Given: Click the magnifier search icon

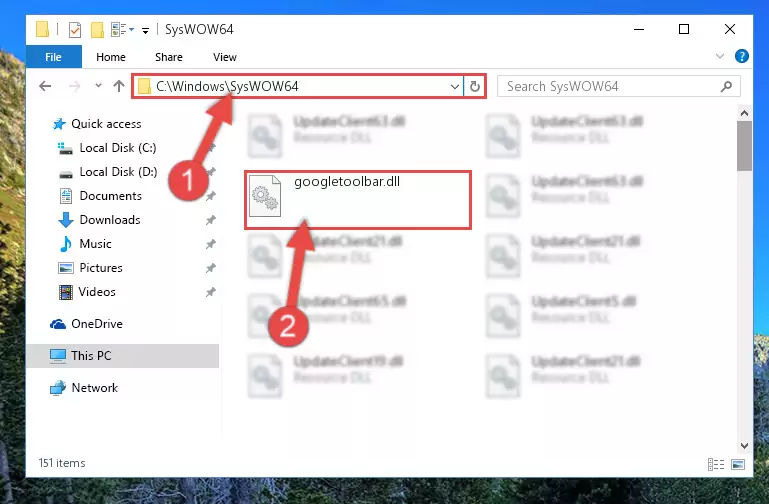Looking at the screenshot, I should click(726, 86).
